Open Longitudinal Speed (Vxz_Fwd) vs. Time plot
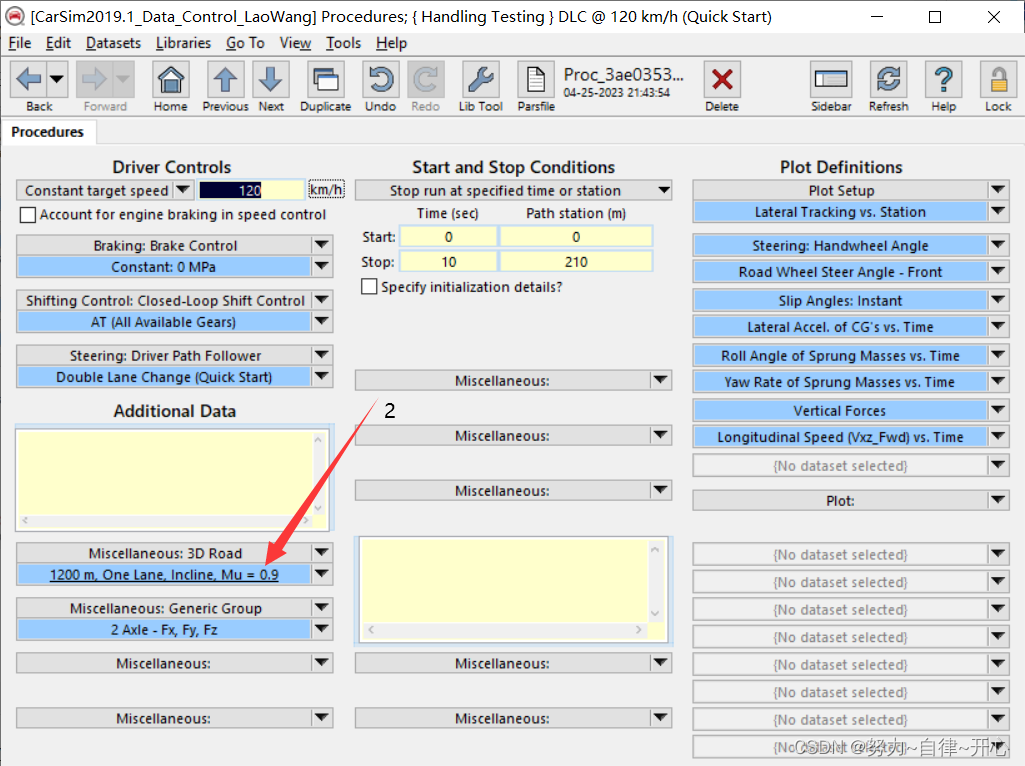Viewport: 1025px width, 766px height. 840,437
